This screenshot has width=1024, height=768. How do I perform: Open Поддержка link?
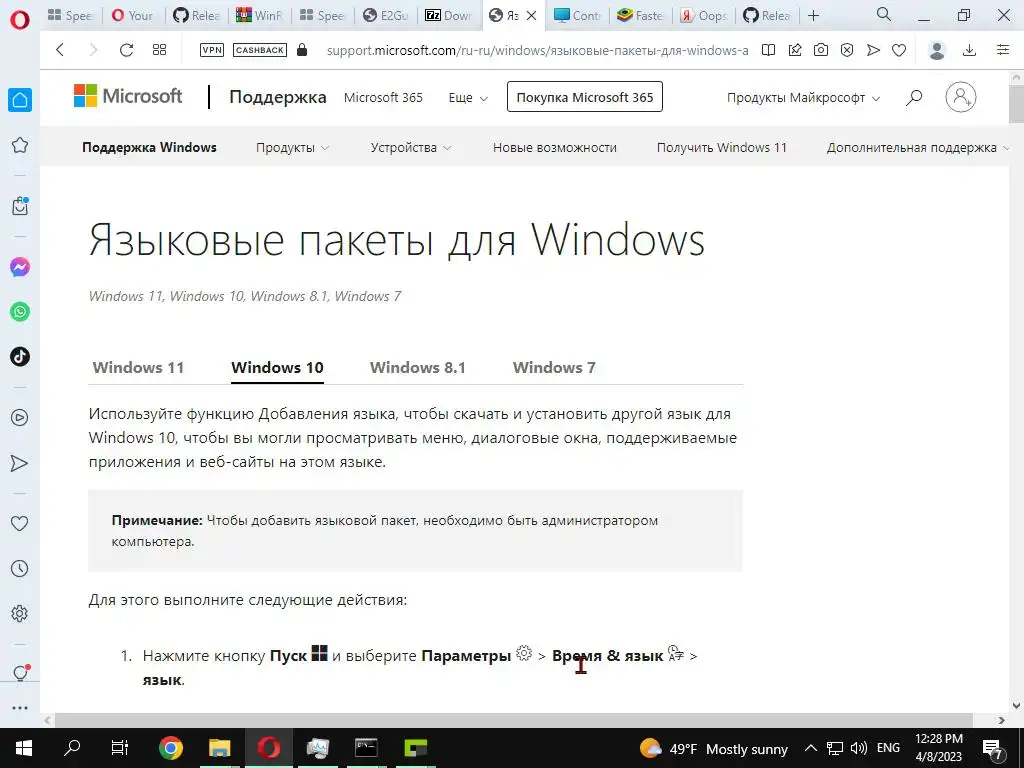click(x=278, y=97)
